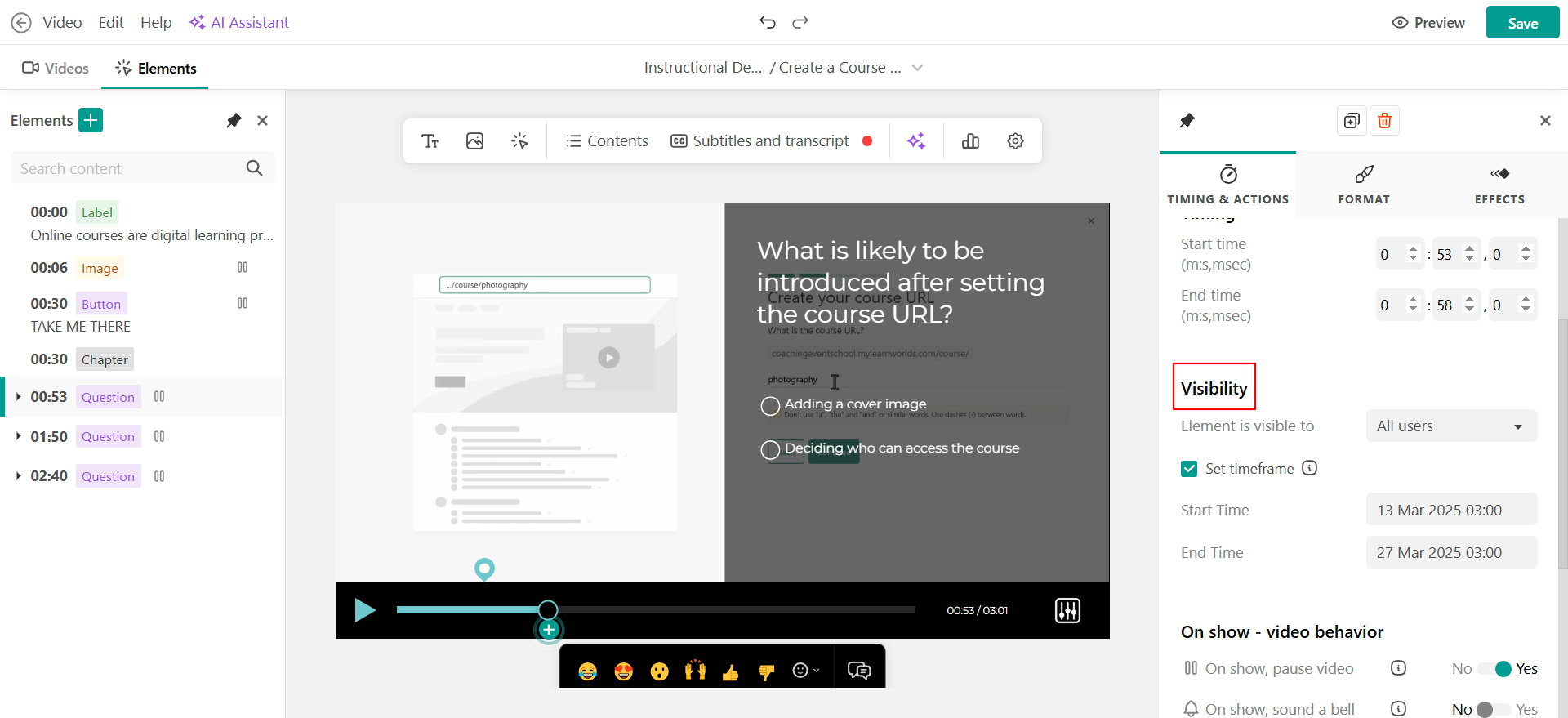
Task: Open the AI sparkle tool in toolbar
Action: coord(916,141)
